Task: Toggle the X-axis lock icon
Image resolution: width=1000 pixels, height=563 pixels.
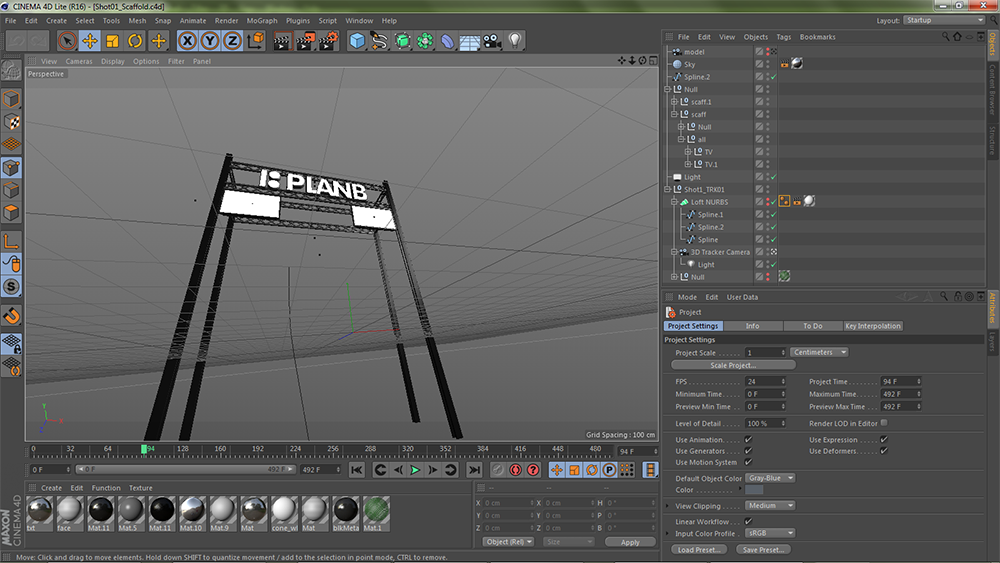Action: tap(187, 41)
